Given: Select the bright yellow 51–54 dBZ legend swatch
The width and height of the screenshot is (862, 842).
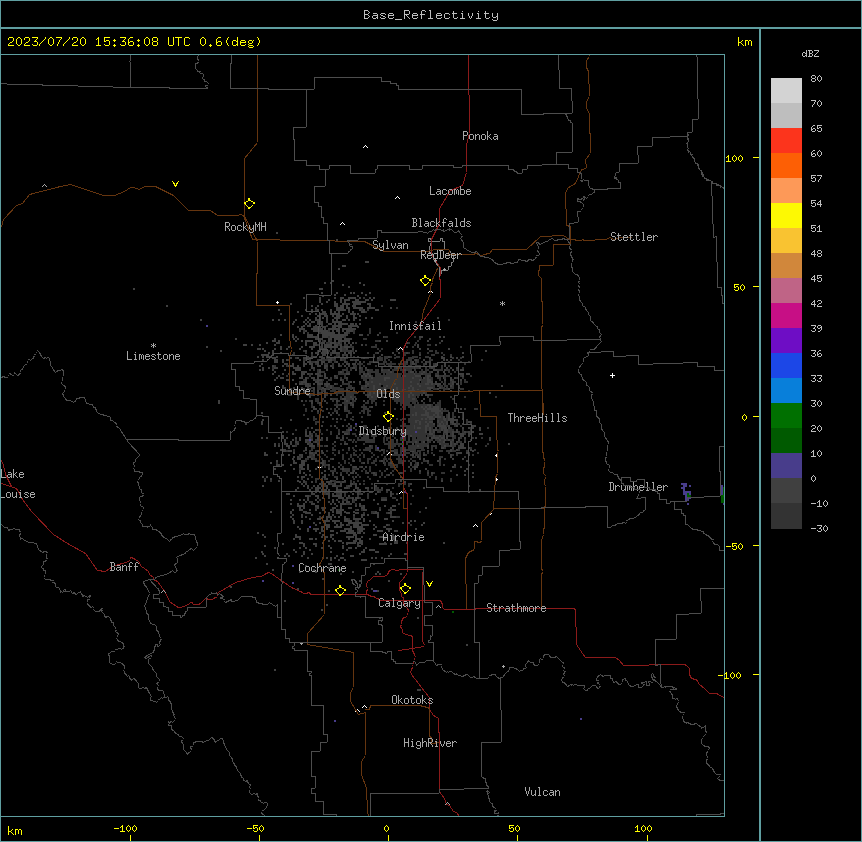Looking at the screenshot, I should coord(786,215).
